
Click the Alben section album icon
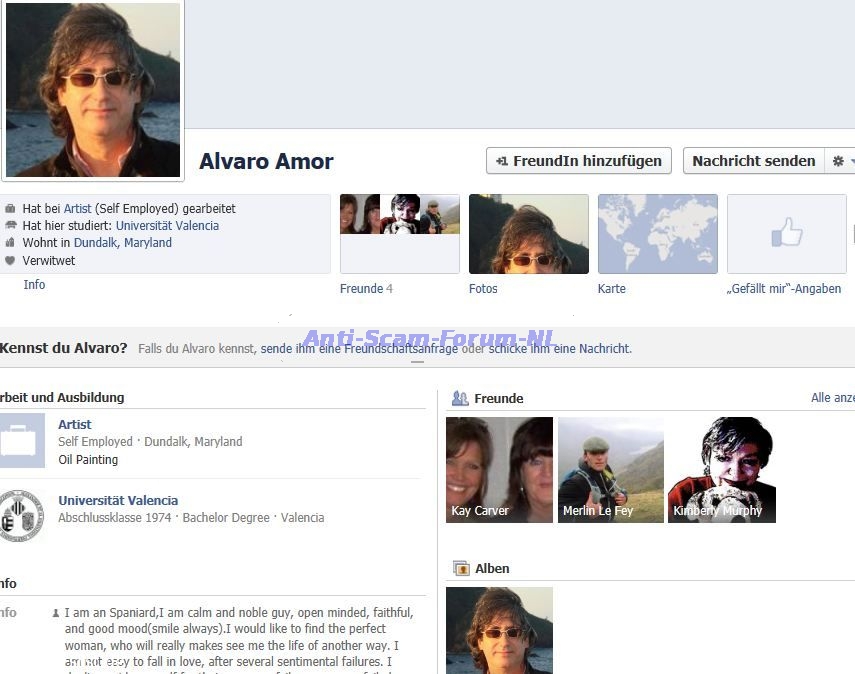[x=461, y=568]
